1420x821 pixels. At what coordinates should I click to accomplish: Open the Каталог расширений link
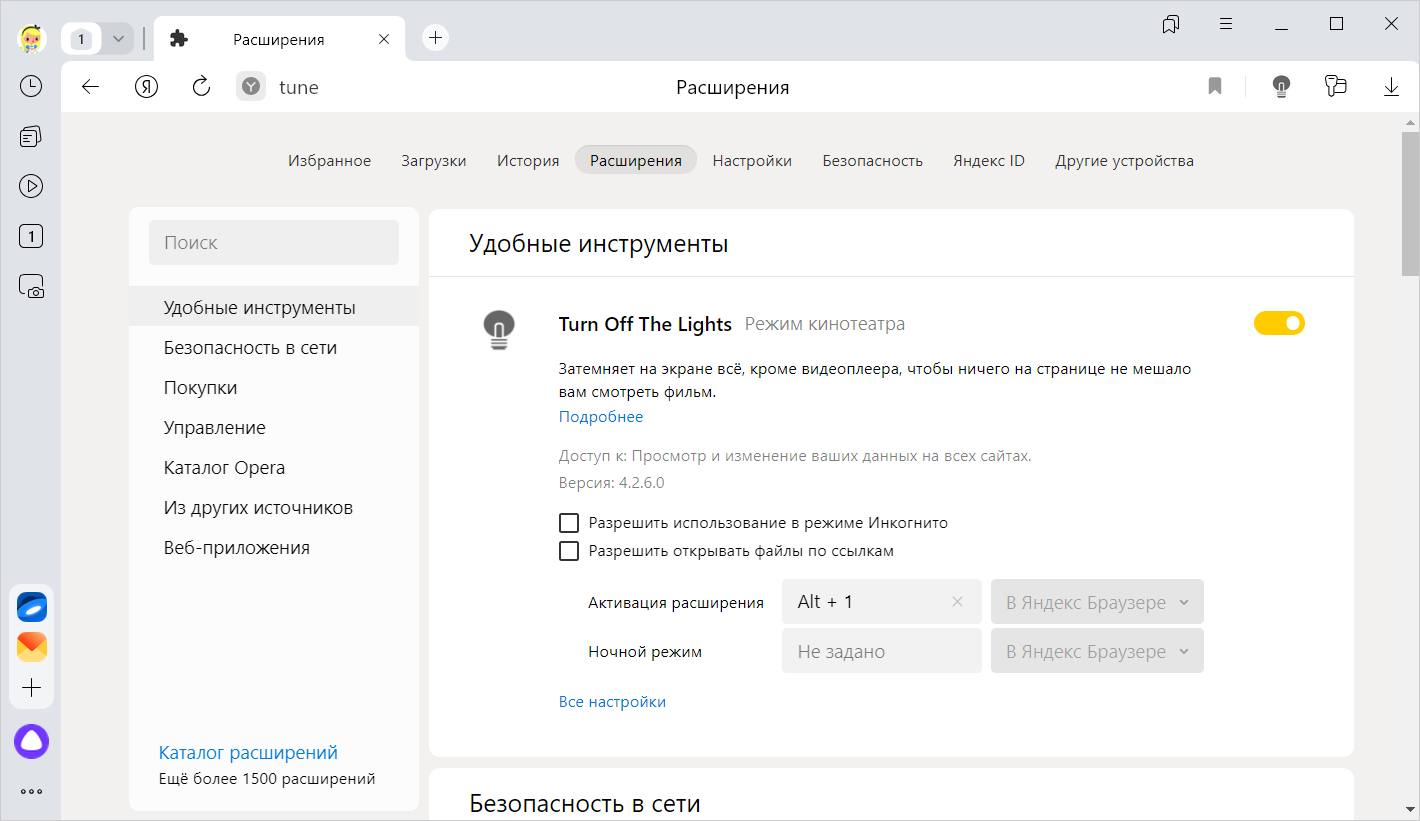click(x=248, y=753)
